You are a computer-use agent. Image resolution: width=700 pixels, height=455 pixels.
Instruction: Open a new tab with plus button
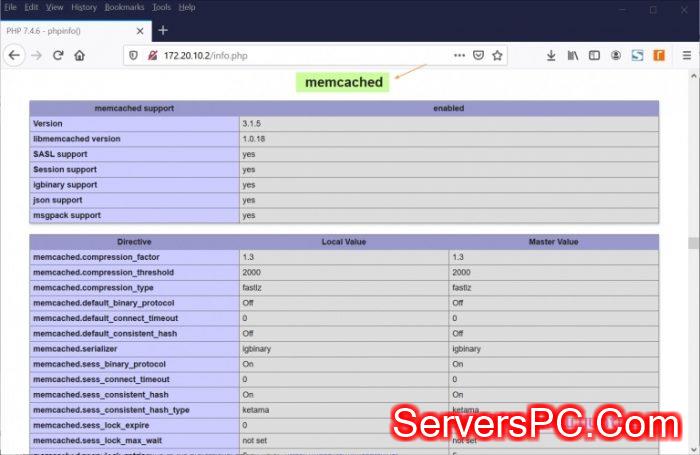(x=163, y=30)
